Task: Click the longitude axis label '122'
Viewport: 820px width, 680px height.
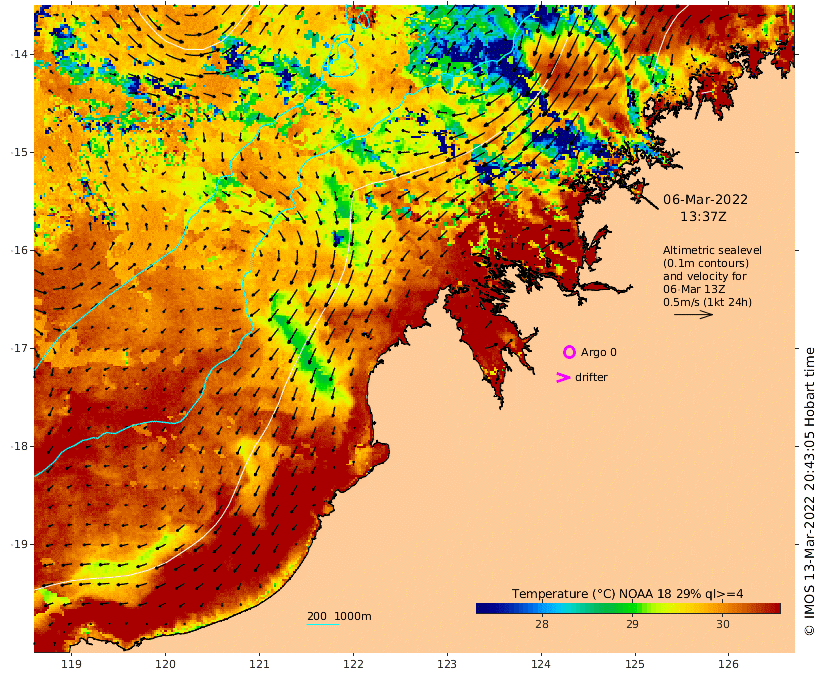Action: pos(353,664)
